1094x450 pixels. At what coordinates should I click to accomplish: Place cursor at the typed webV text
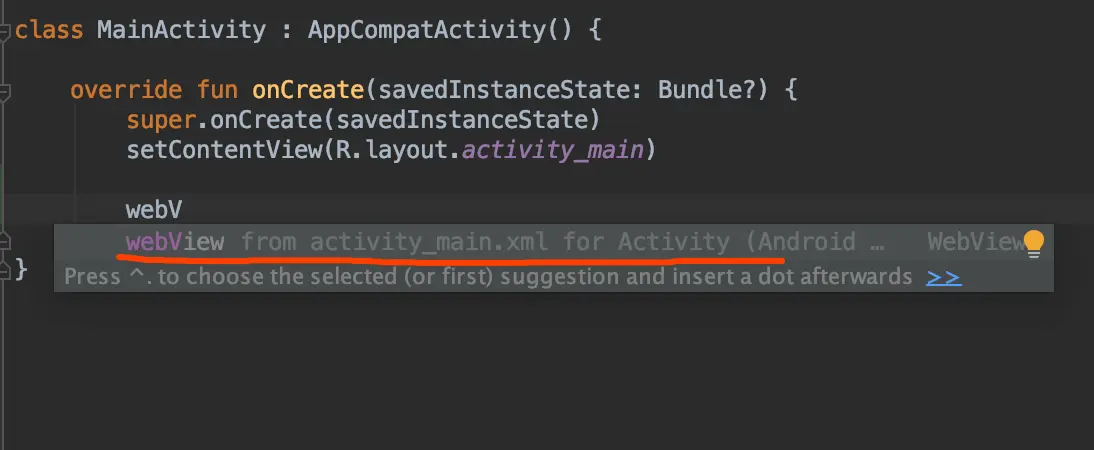[x=153, y=210]
